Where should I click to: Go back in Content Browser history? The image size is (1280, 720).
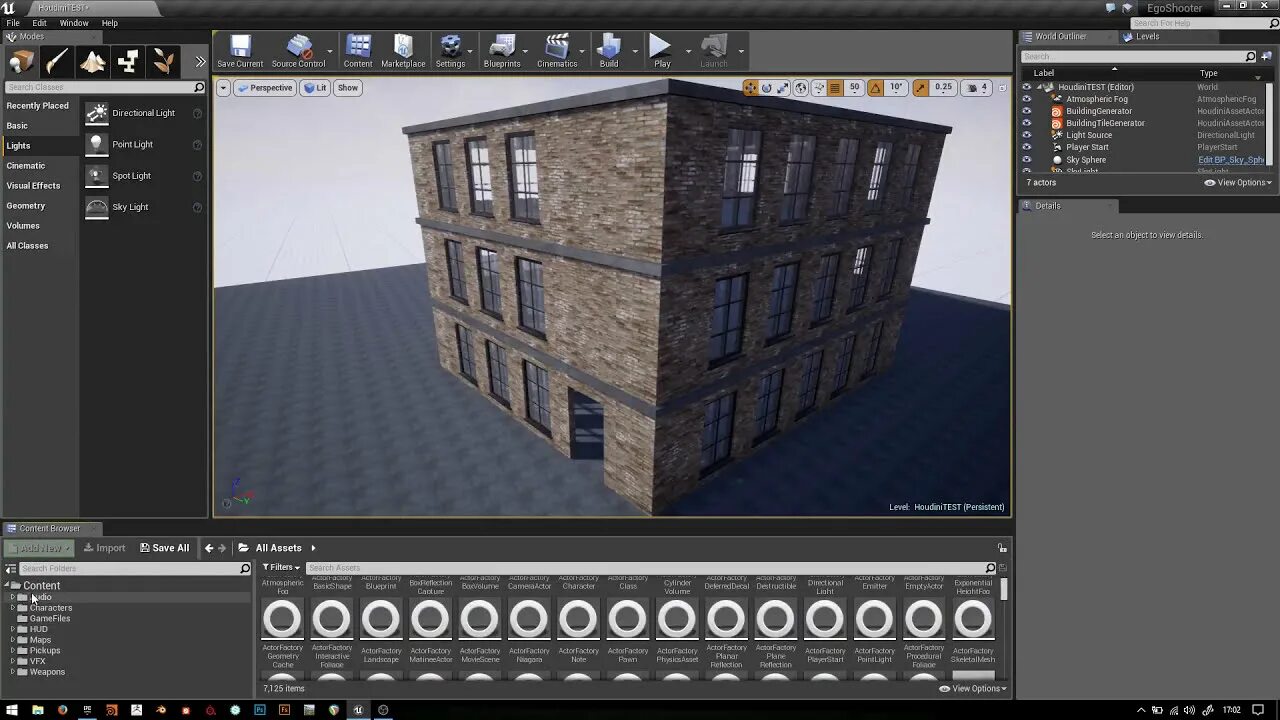(x=209, y=548)
